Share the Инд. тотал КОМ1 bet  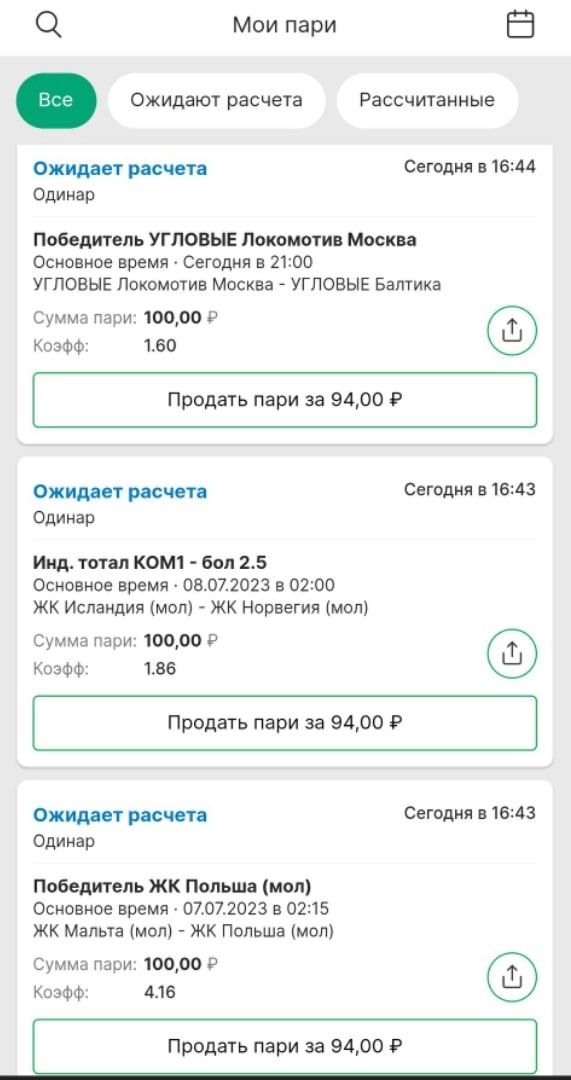[512, 654]
